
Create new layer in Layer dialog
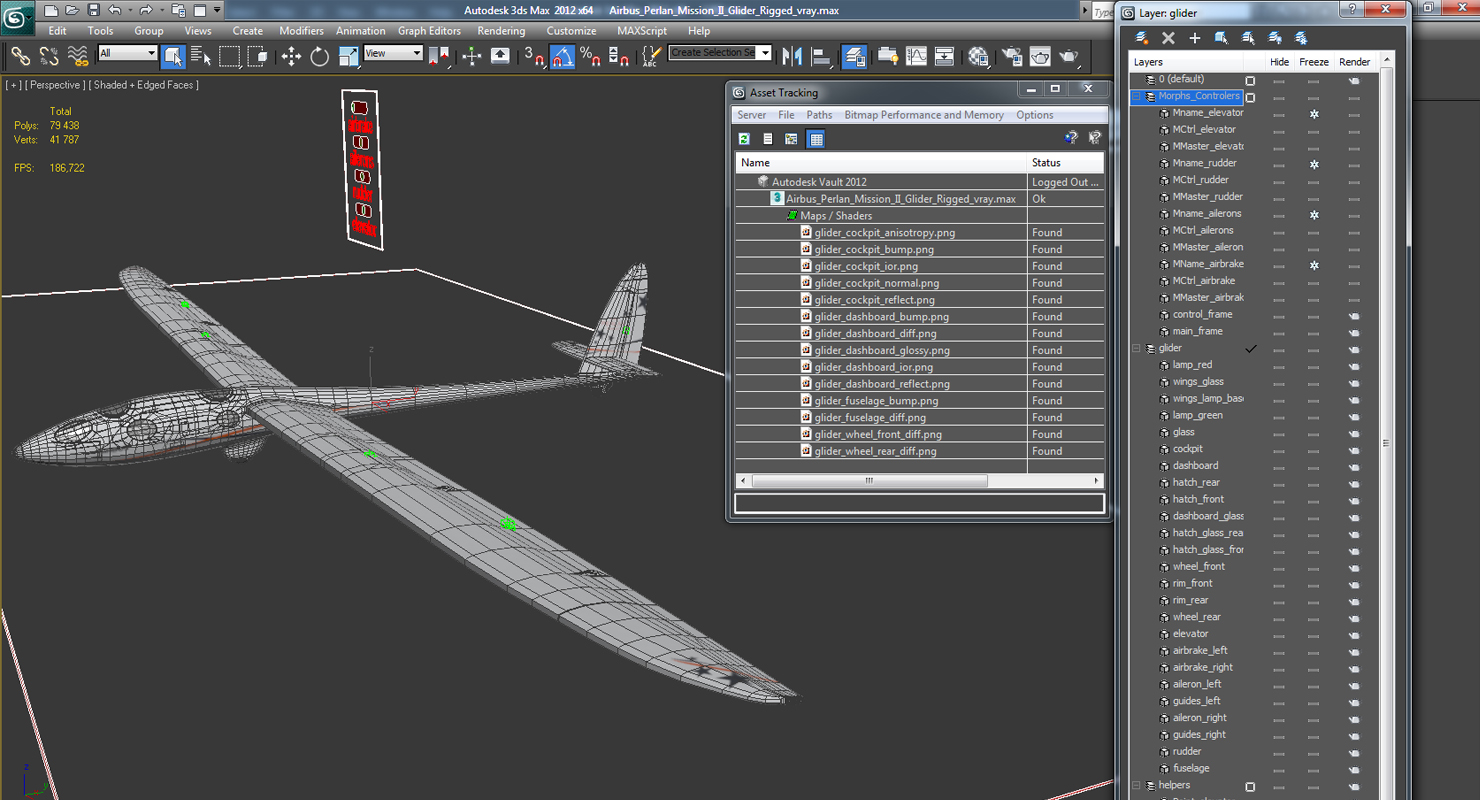tap(1141, 38)
